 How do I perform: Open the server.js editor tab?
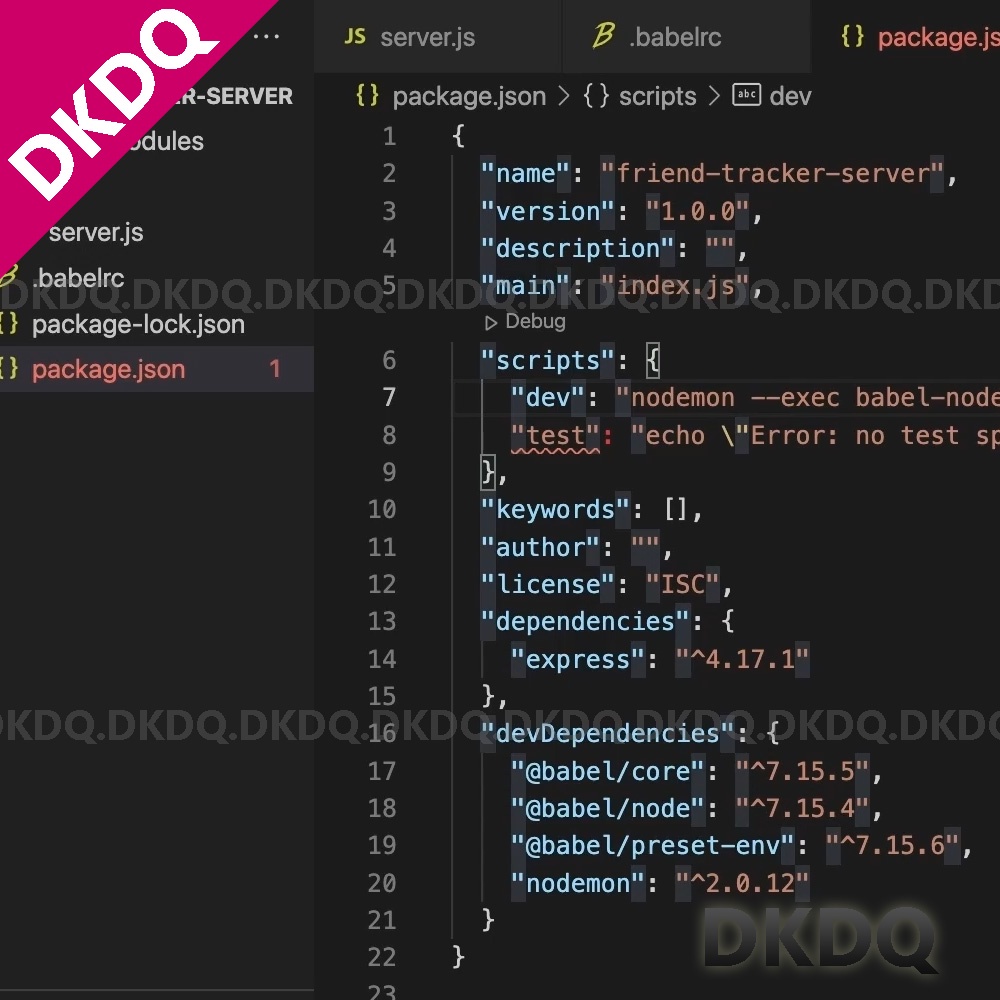tap(438, 36)
